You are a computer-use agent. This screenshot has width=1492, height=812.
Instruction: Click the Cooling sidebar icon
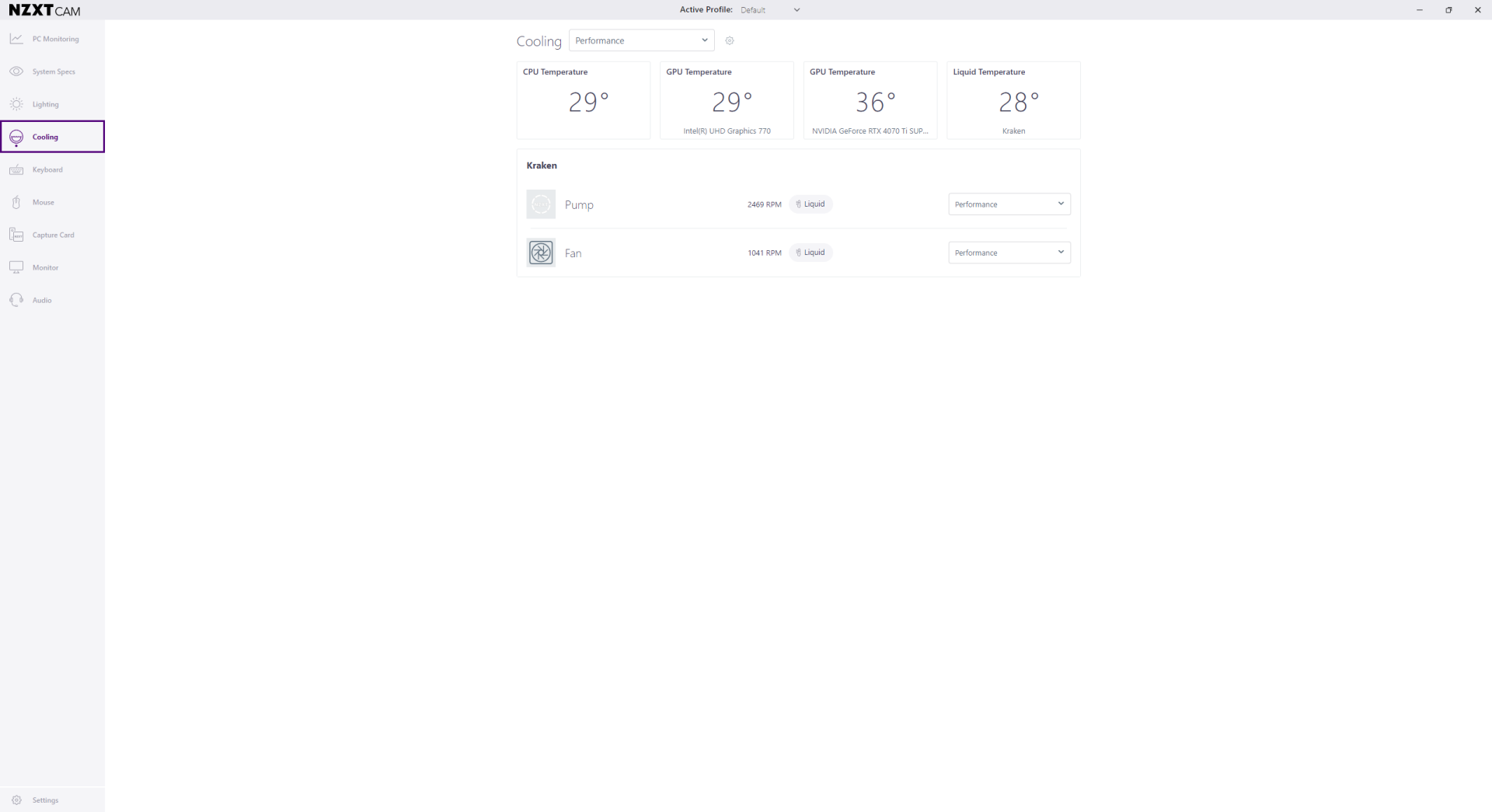click(x=16, y=138)
